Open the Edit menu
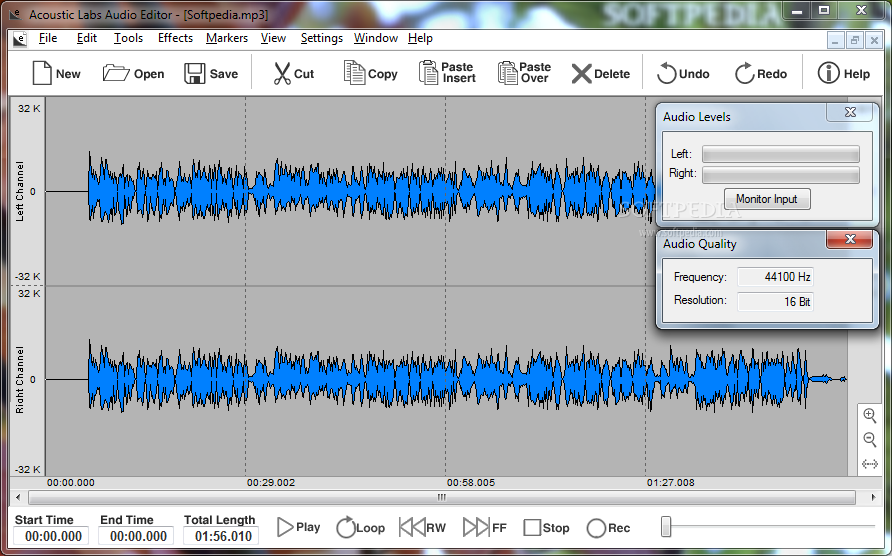This screenshot has width=892, height=556. tap(86, 38)
